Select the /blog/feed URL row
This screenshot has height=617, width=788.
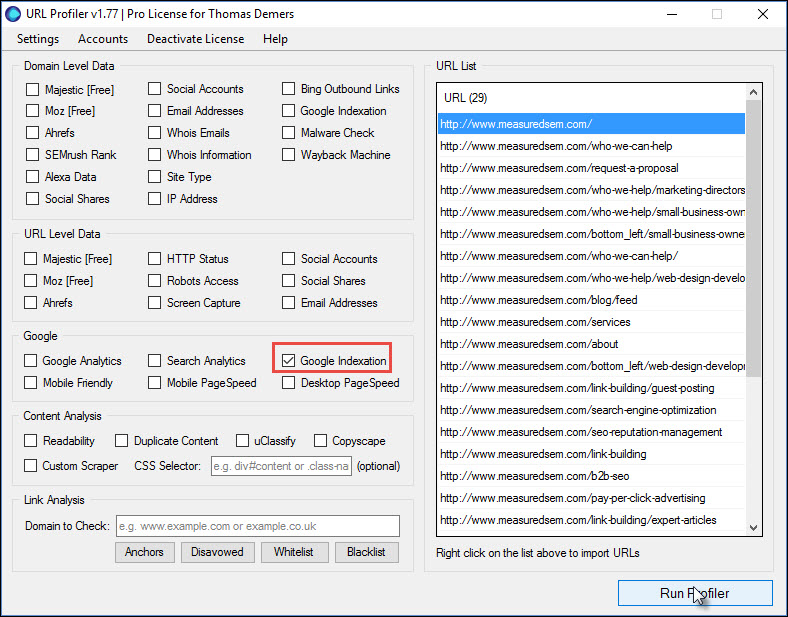click(x=591, y=300)
